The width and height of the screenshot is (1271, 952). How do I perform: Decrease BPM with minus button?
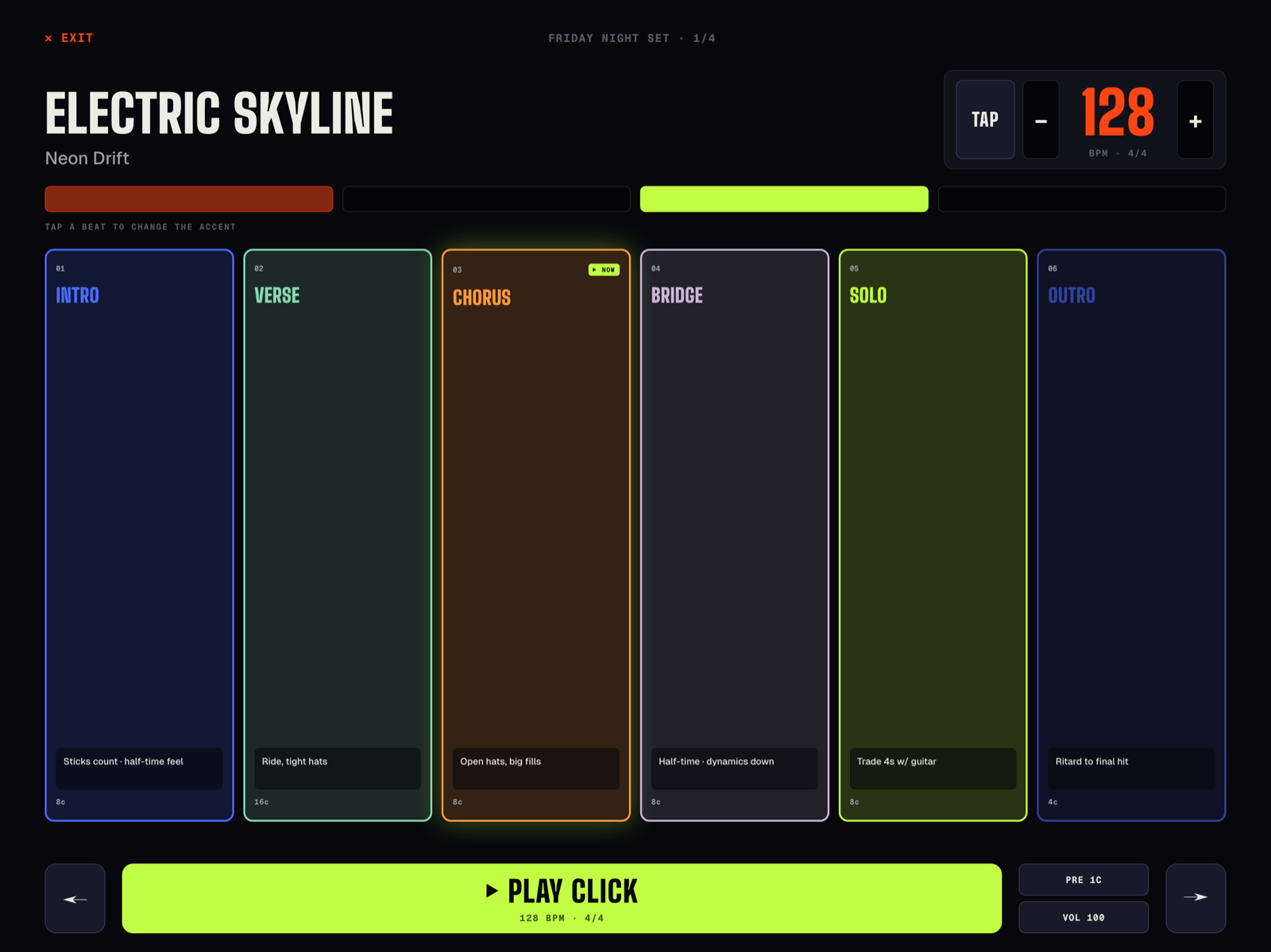(x=1041, y=119)
